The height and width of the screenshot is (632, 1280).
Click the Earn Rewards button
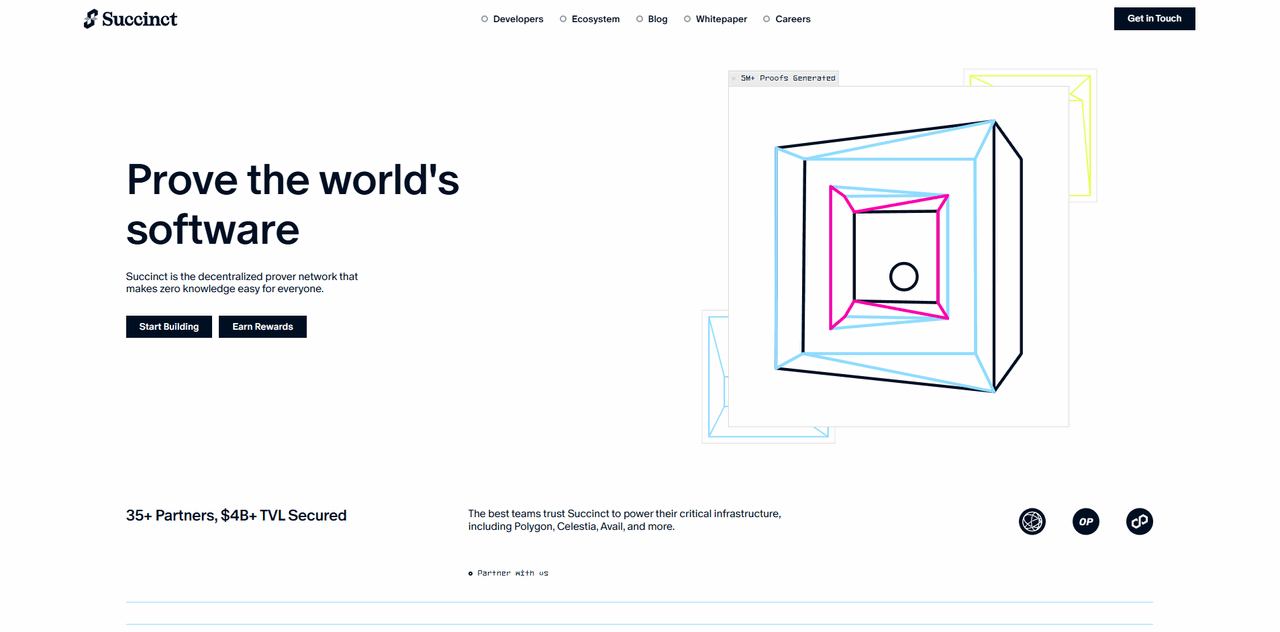click(263, 327)
